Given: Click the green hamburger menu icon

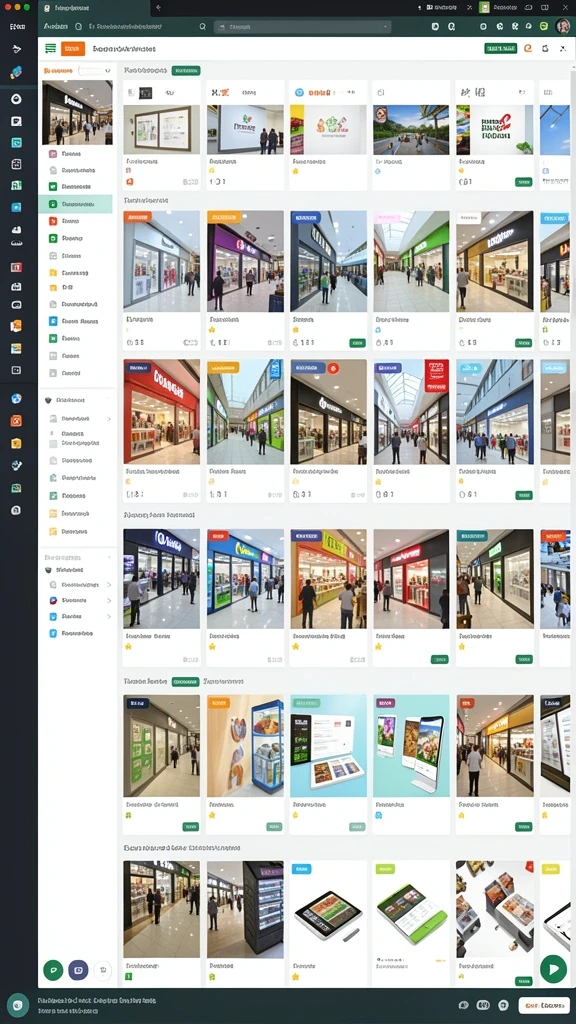Looking at the screenshot, I should click(50, 49).
